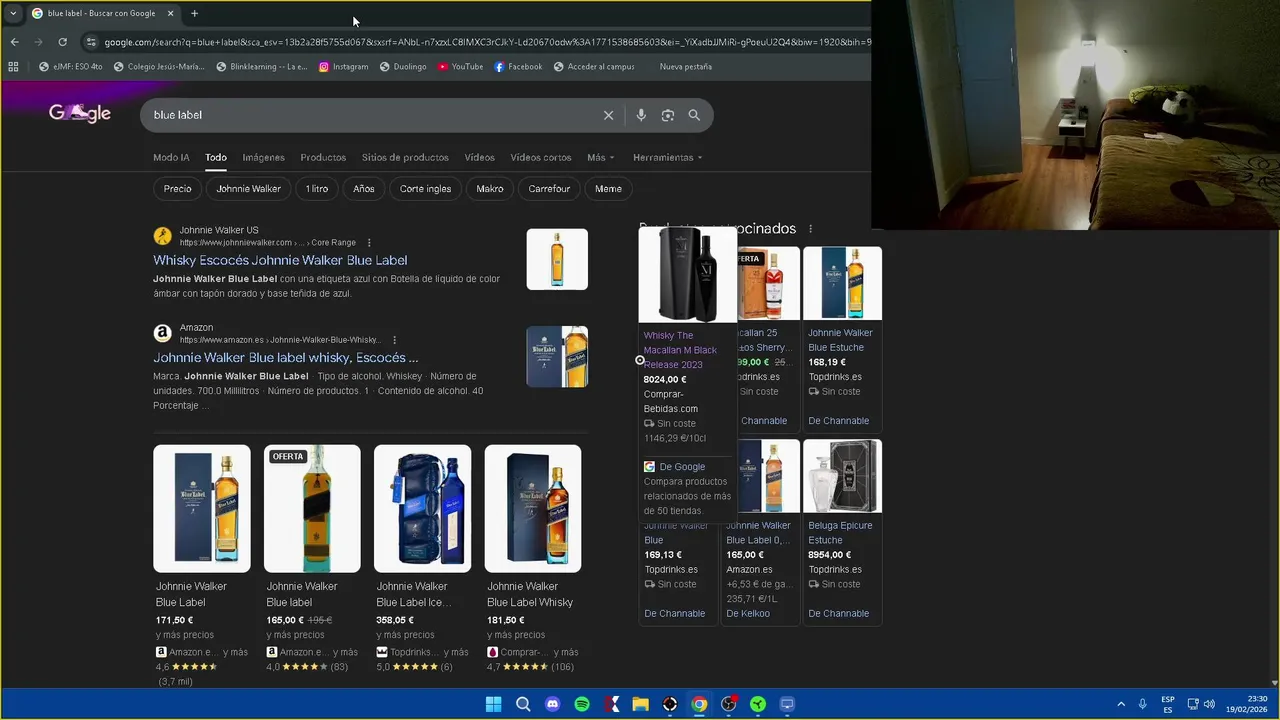Select the Productos tab
This screenshot has height=720, width=1280.
(323, 157)
